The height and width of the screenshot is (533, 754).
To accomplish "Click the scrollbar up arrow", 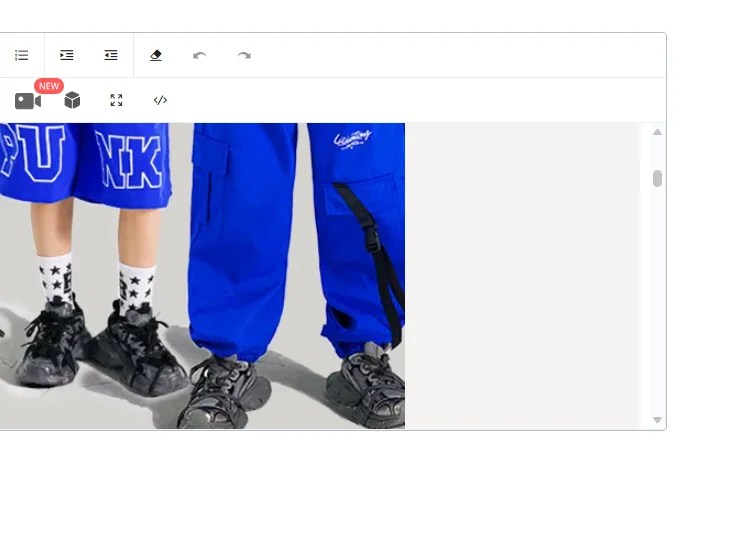I will point(657,132).
